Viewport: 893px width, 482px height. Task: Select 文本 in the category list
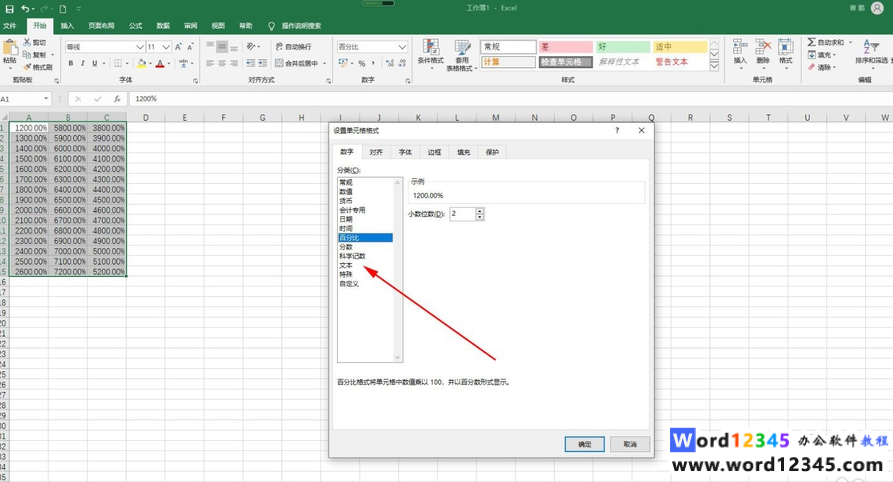click(346, 265)
